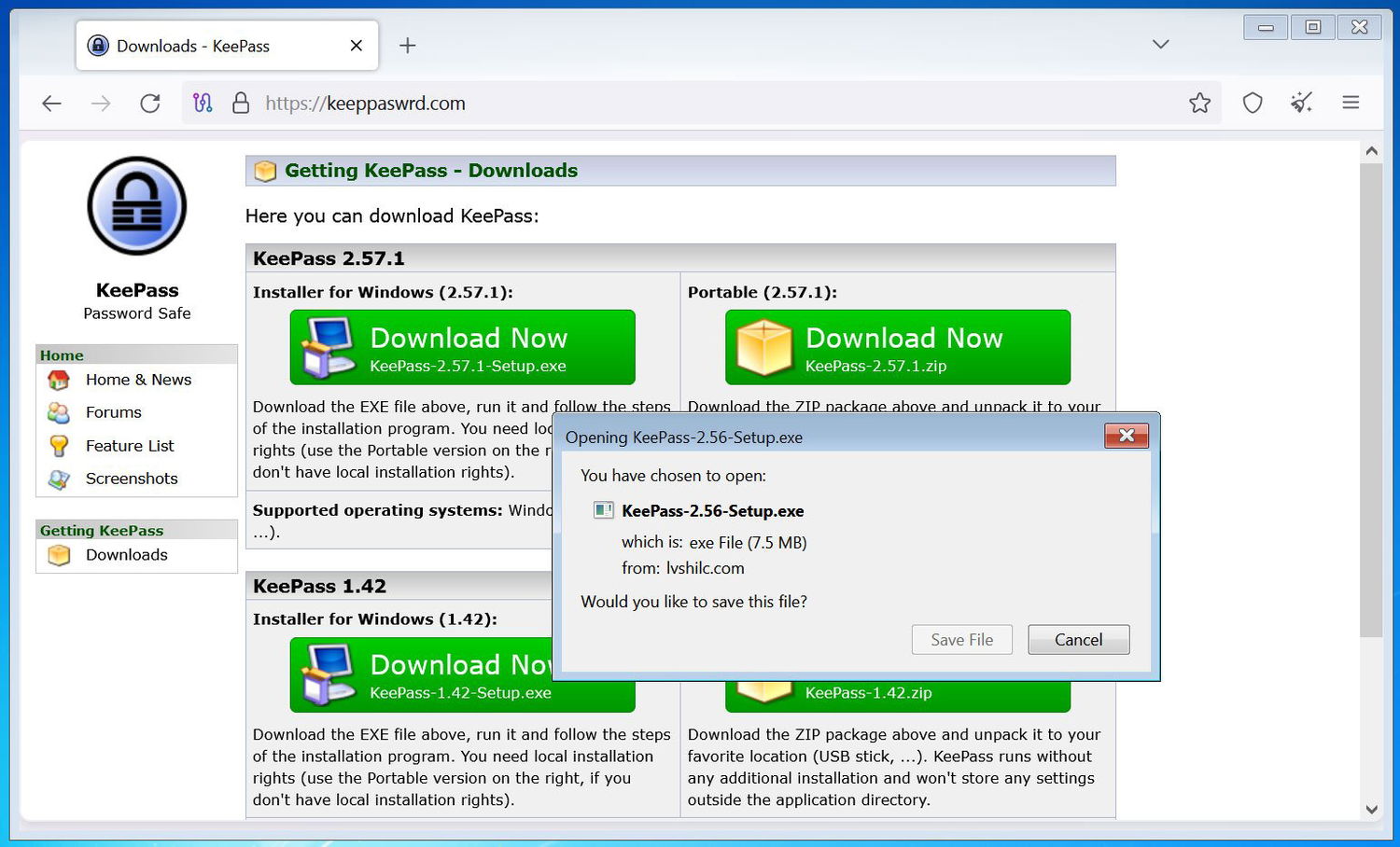Image resolution: width=1400 pixels, height=847 pixels.
Task: Open Home & News link
Action: 138,380
